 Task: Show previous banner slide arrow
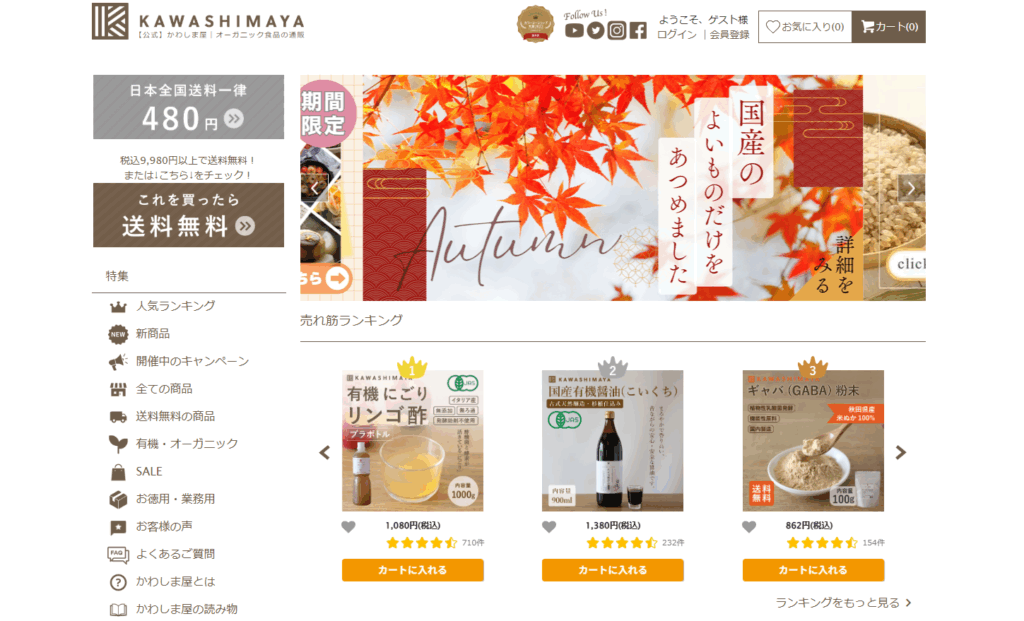pos(314,188)
